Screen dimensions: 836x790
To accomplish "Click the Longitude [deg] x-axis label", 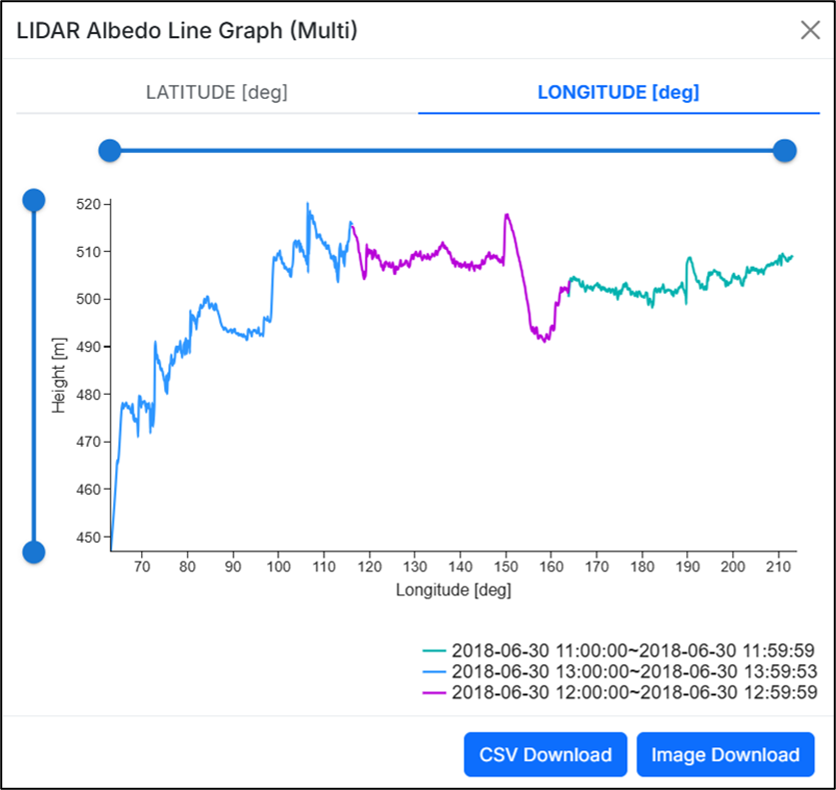I will pos(453,590).
